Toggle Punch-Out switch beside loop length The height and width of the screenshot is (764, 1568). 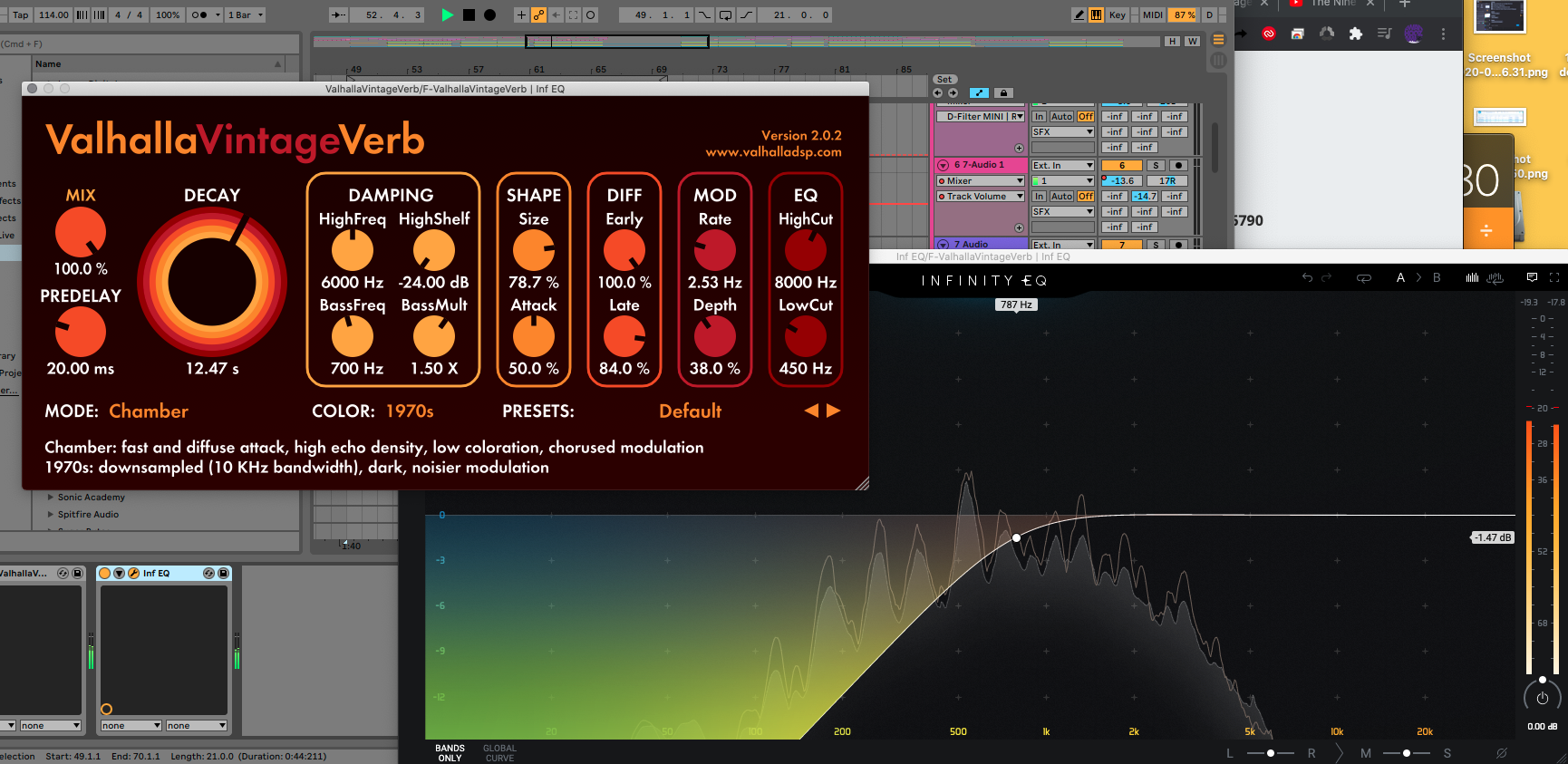point(747,15)
